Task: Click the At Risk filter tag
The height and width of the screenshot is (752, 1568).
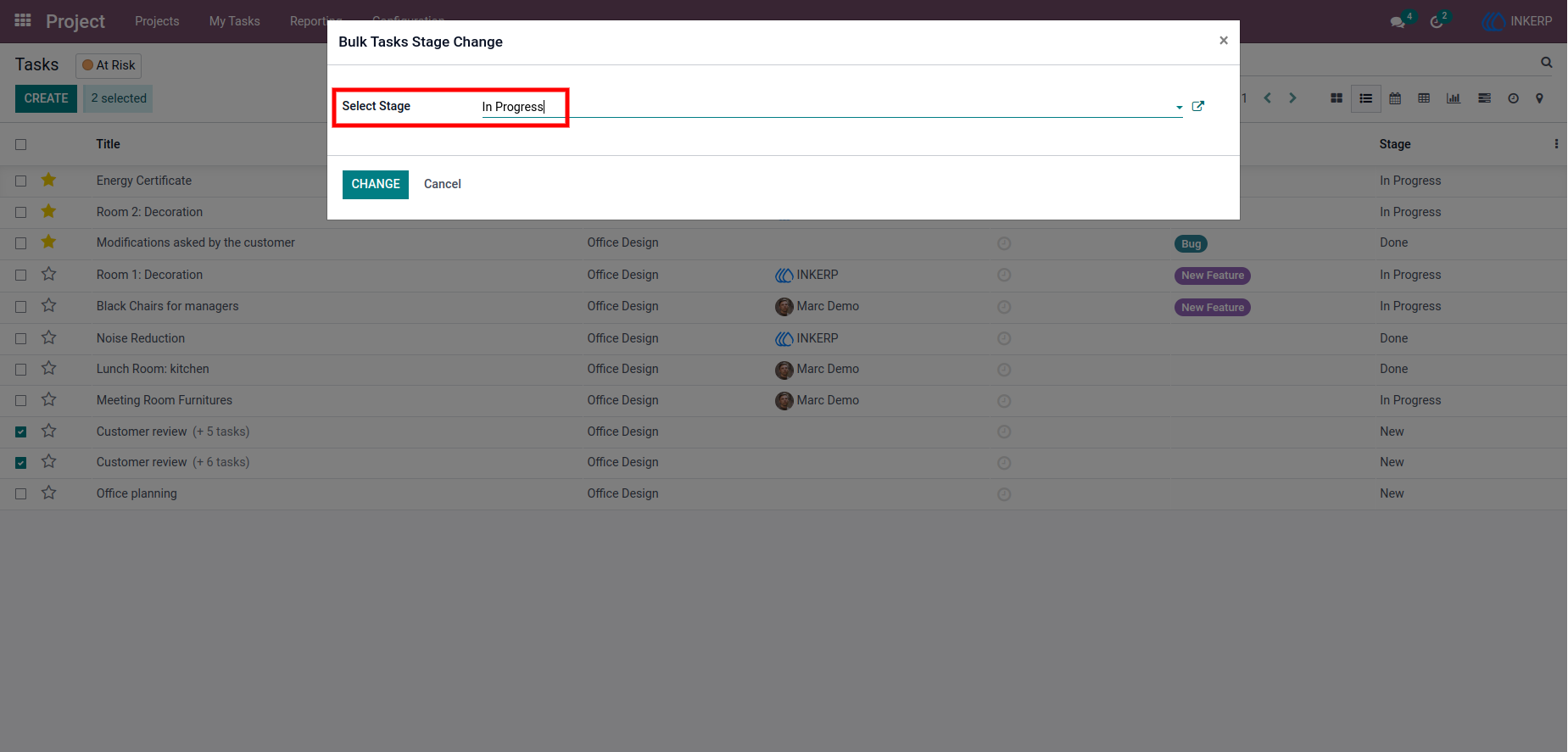Action: pyautogui.click(x=109, y=65)
